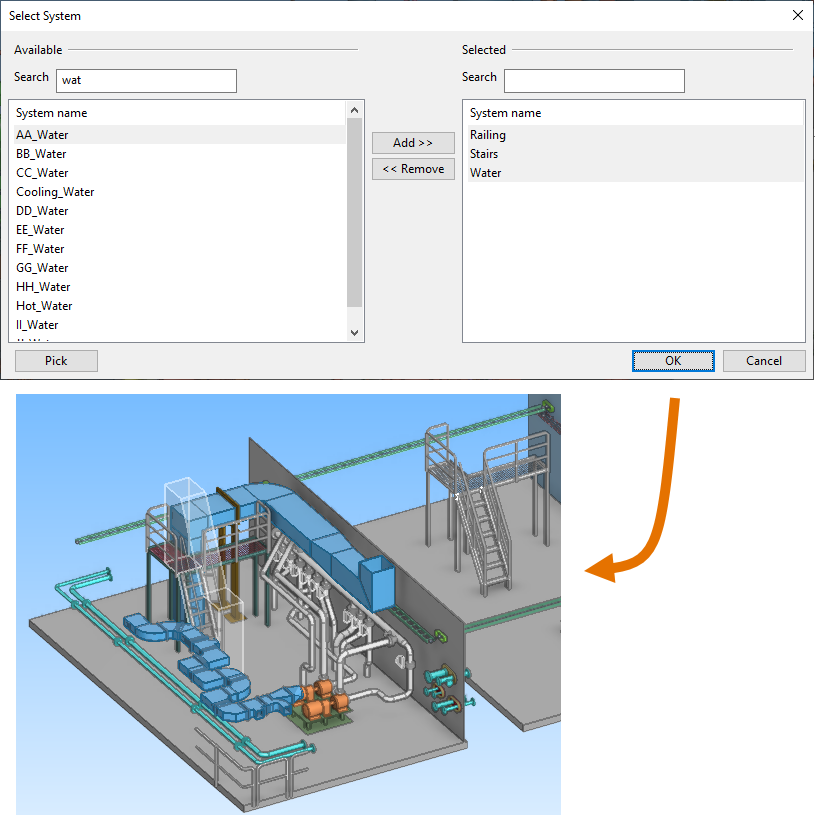Click the Selected search field
Screen dimensions: 815x832
(x=593, y=80)
